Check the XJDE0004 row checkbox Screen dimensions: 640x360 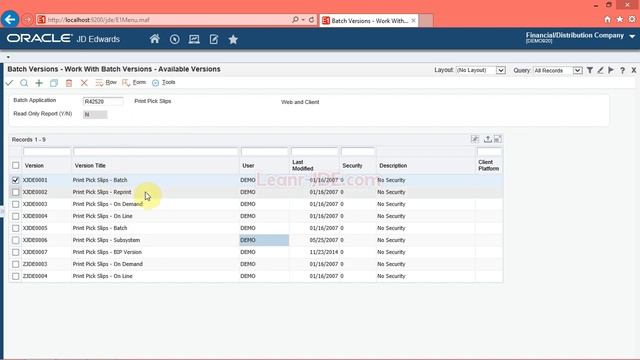click(x=16, y=216)
